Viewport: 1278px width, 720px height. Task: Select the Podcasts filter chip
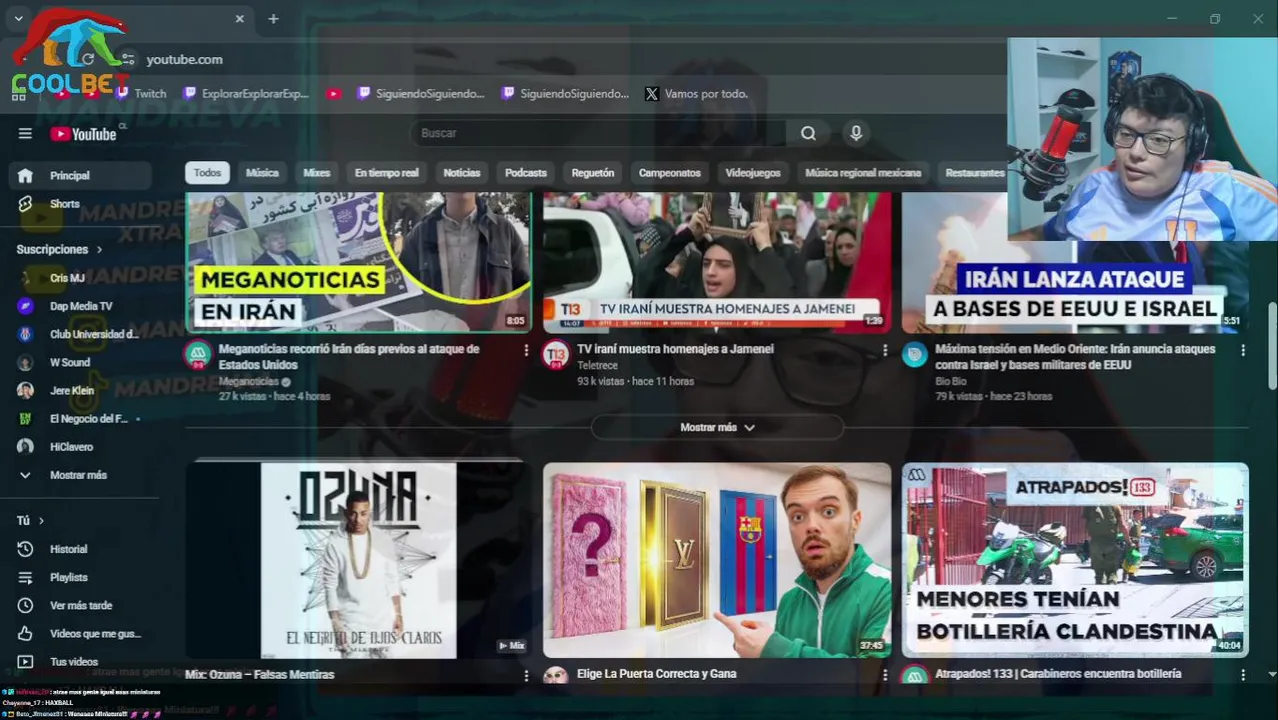click(526, 173)
